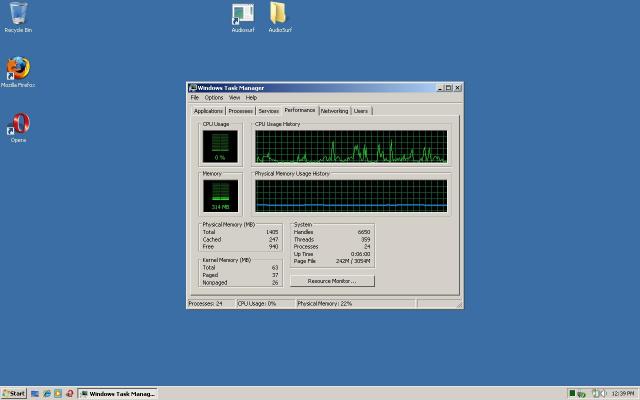Open the Recycle Bin desktop icon
This screenshot has height=400, width=640.
[18, 17]
